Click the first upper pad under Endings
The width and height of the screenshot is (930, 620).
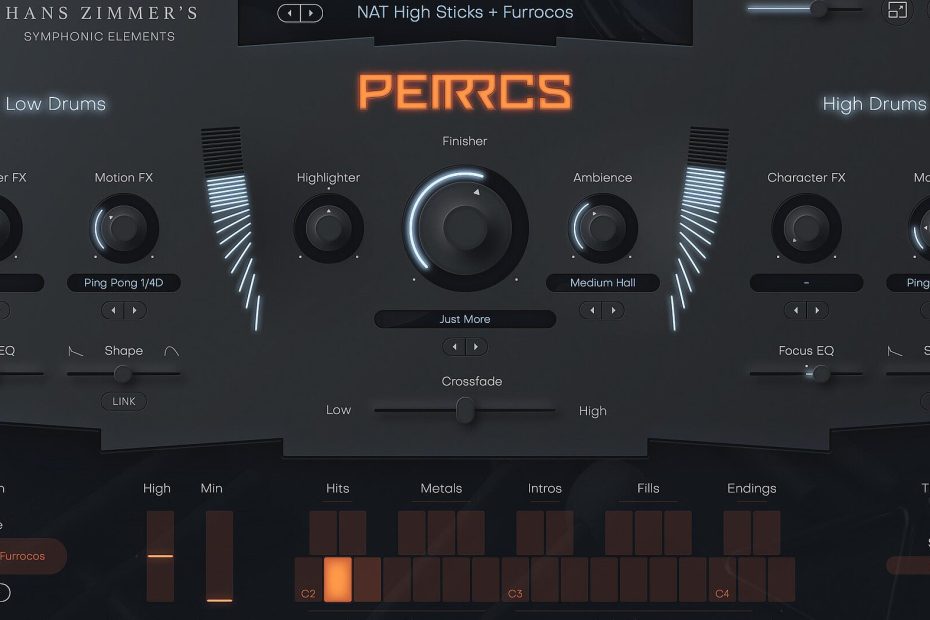point(737,532)
